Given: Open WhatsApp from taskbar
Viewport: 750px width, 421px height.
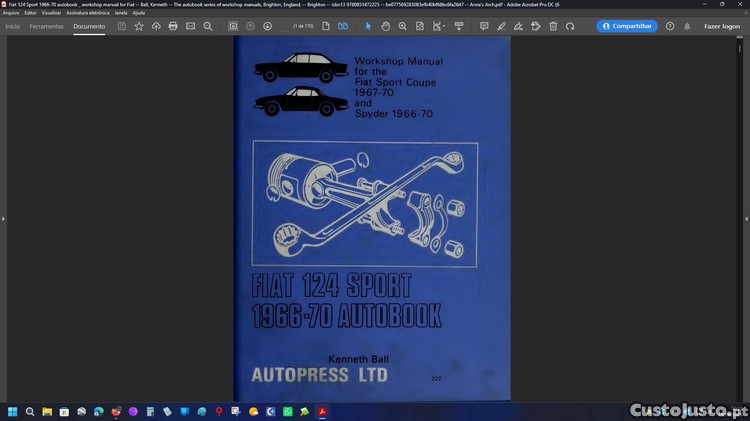Looking at the screenshot, I should coord(287,411).
